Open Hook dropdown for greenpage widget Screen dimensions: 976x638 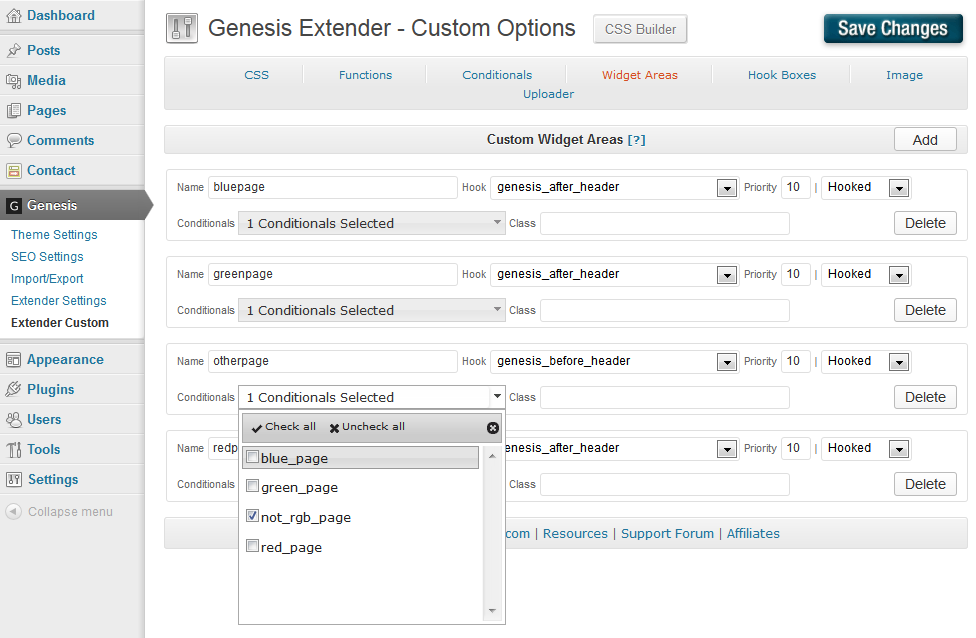726,275
